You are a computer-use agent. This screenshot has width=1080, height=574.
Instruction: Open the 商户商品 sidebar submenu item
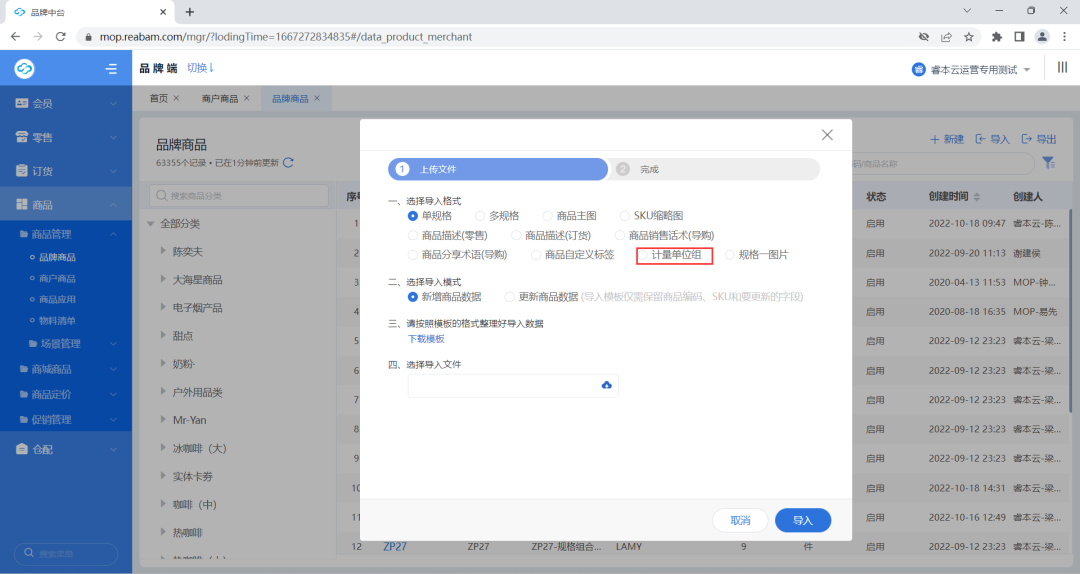(57, 278)
